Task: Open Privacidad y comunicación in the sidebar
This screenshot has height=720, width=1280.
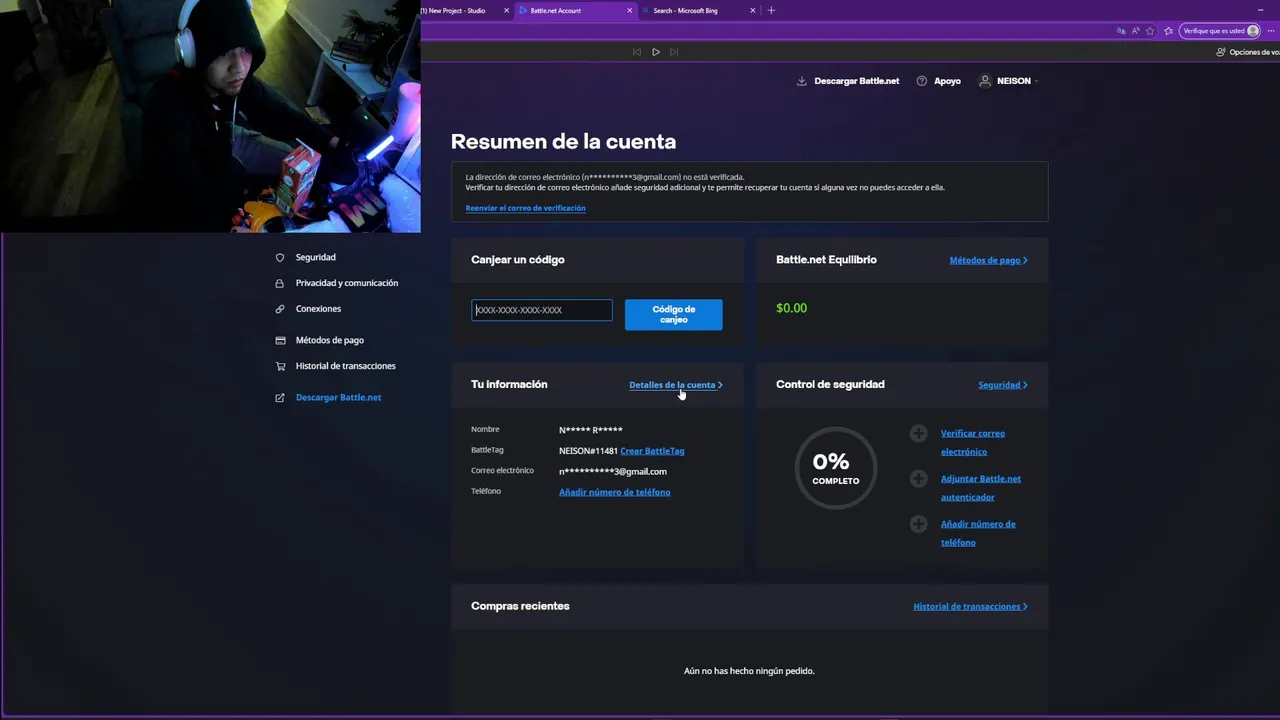Action: pyautogui.click(x=347, y=283)
